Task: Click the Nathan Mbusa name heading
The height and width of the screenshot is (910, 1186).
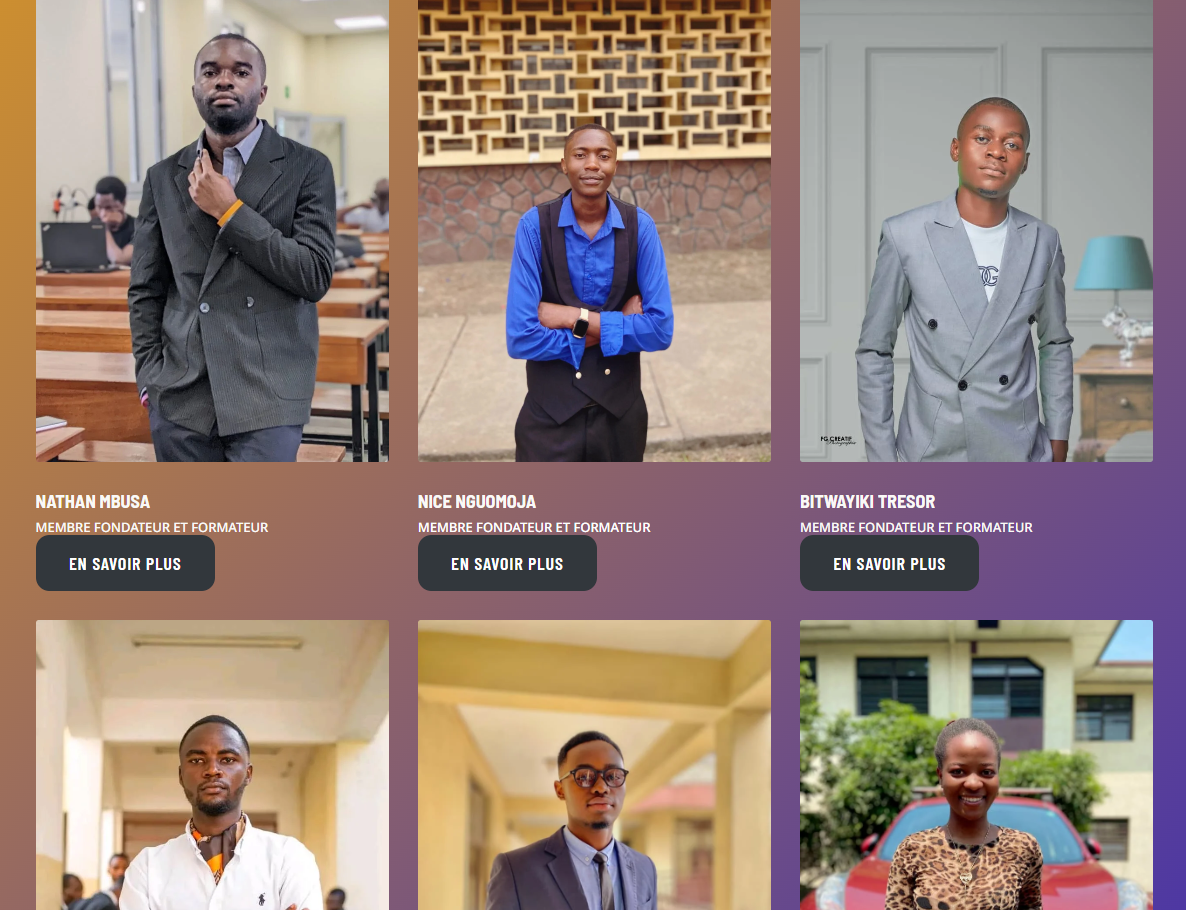Action: point(93,502)
